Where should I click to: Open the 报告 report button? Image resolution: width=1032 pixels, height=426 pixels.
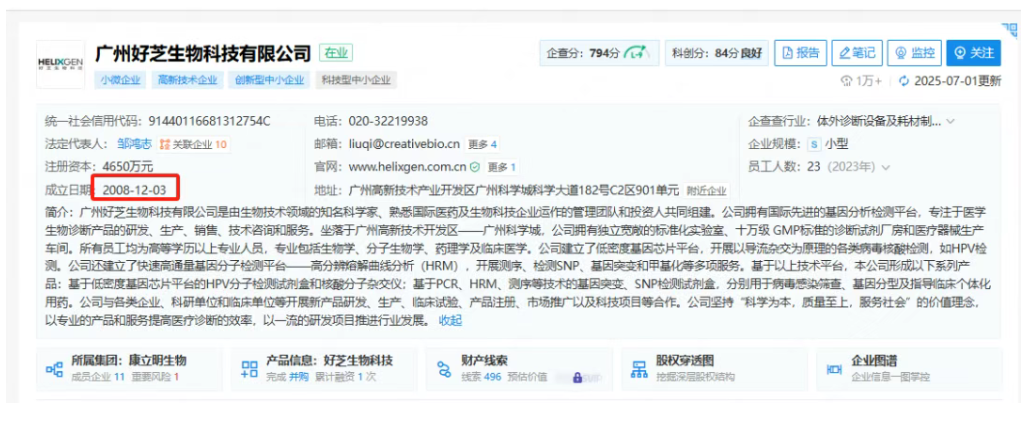pyautogui.click(x=799, y=53)
